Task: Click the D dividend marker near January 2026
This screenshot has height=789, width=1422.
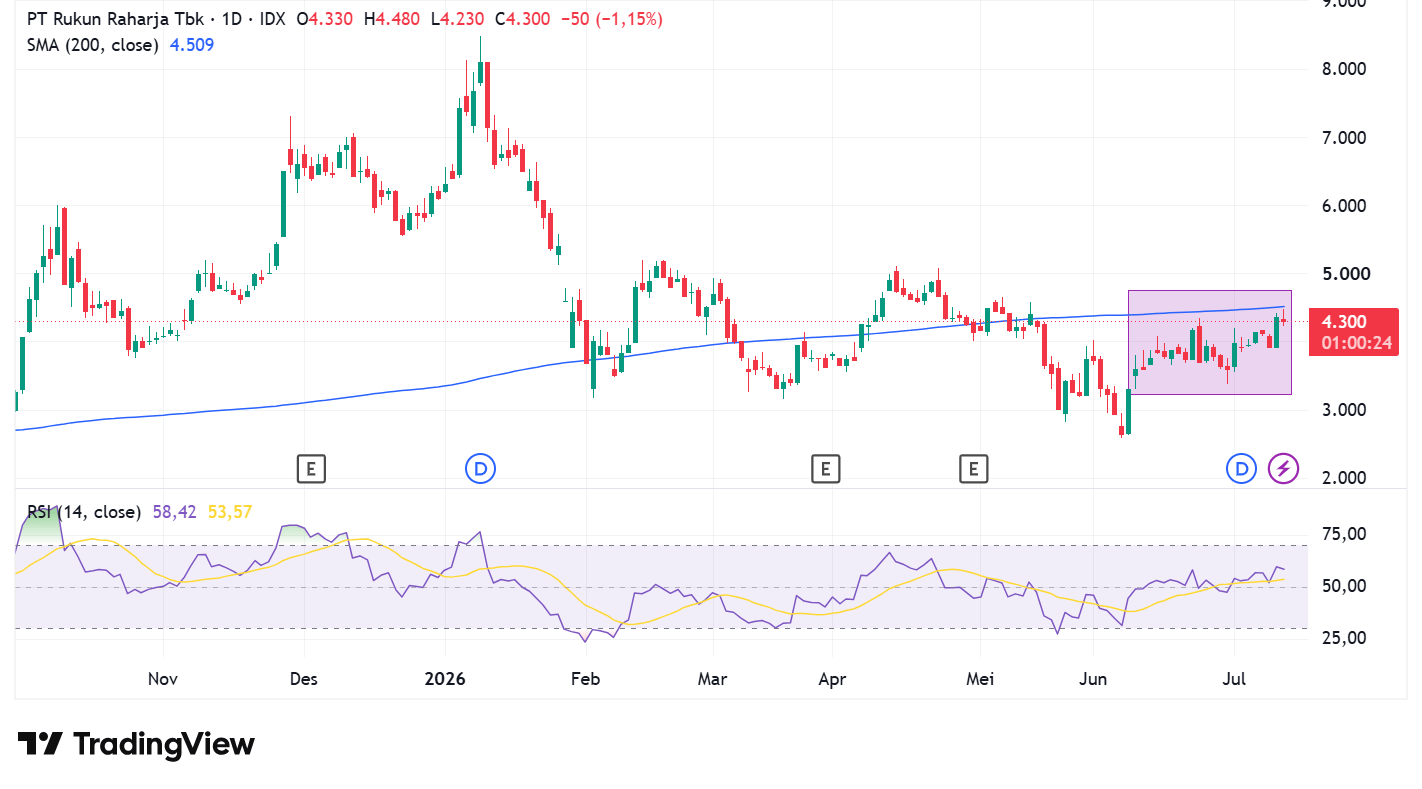Action: [x=481, y=468]
